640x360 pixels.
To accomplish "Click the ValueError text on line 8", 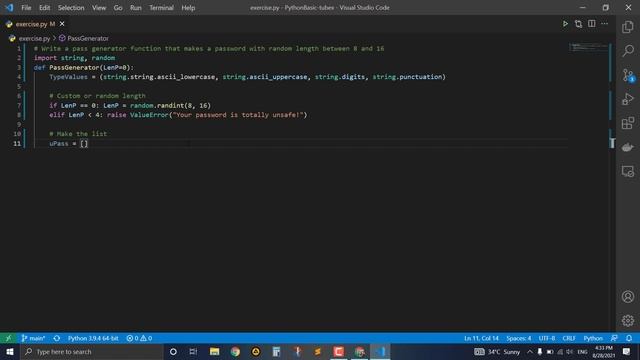I will 149,115.
